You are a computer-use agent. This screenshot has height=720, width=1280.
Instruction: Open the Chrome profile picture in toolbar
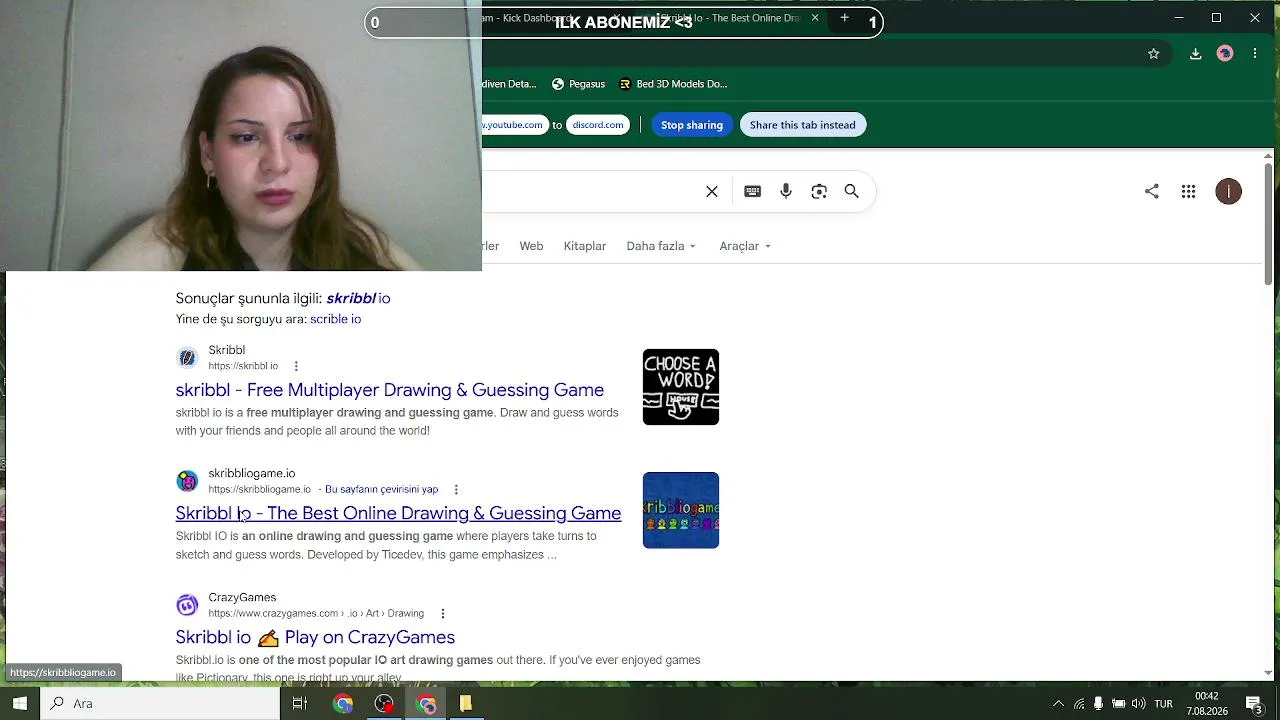pos(1225,53)
